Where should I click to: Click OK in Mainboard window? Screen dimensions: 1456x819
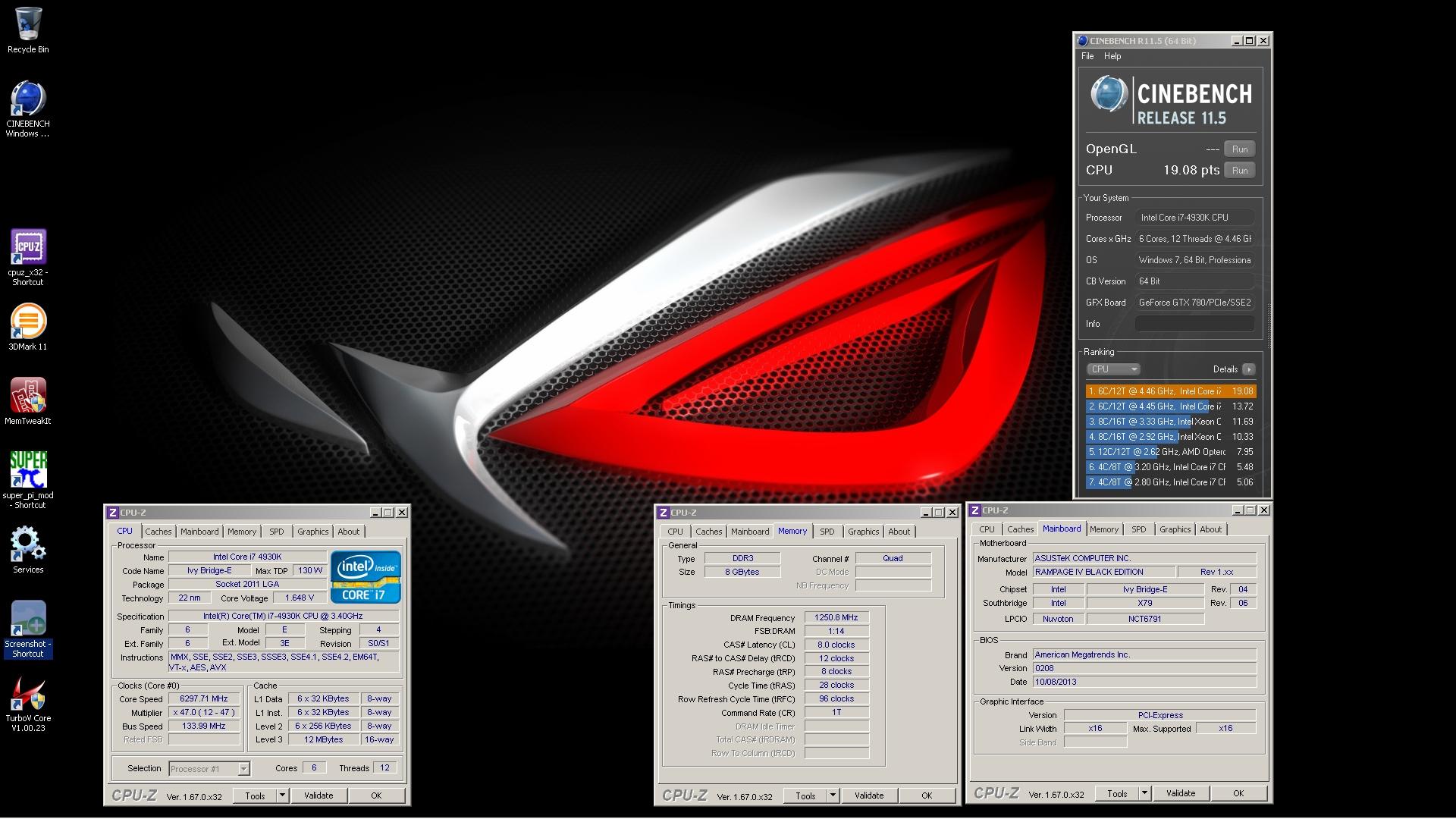click(1238, 793)
